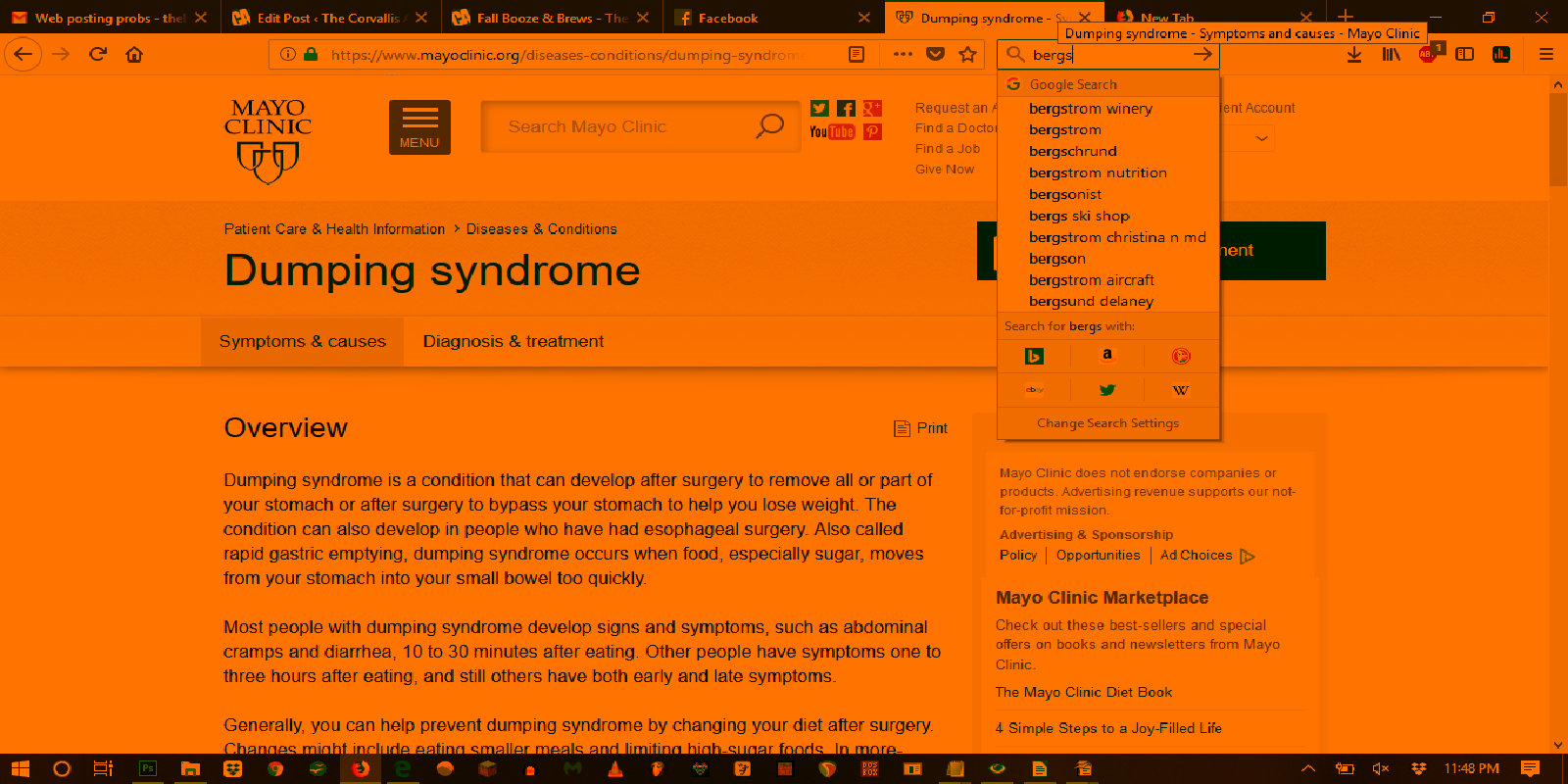This screenshot has height=784, width=1568.
Task: Submit Mayo Clinic search with magnifier
Action: 770,126
